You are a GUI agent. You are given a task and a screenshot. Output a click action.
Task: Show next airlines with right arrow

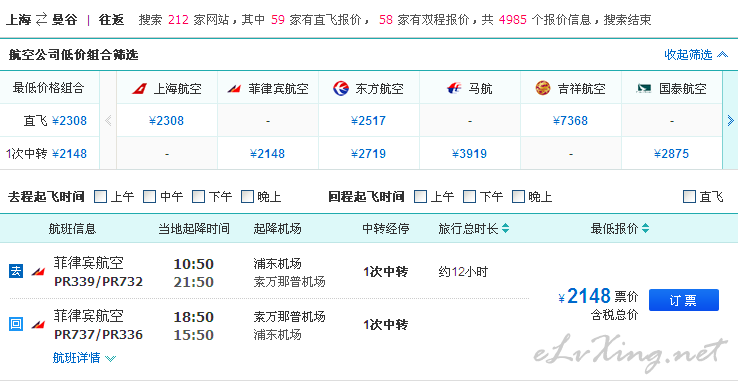point(730,121)
